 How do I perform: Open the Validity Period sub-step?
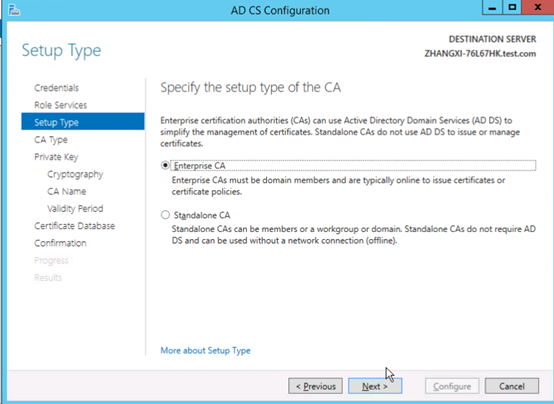coord(75,209)
